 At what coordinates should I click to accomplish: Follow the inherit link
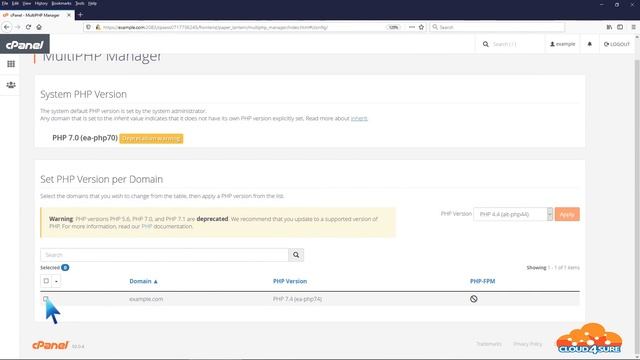click(x=359, y=118)
